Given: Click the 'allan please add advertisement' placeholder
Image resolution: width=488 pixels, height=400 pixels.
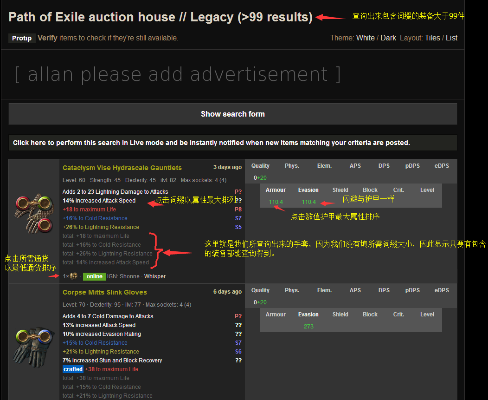Looking at the screenshot, I should click(178, 74).
